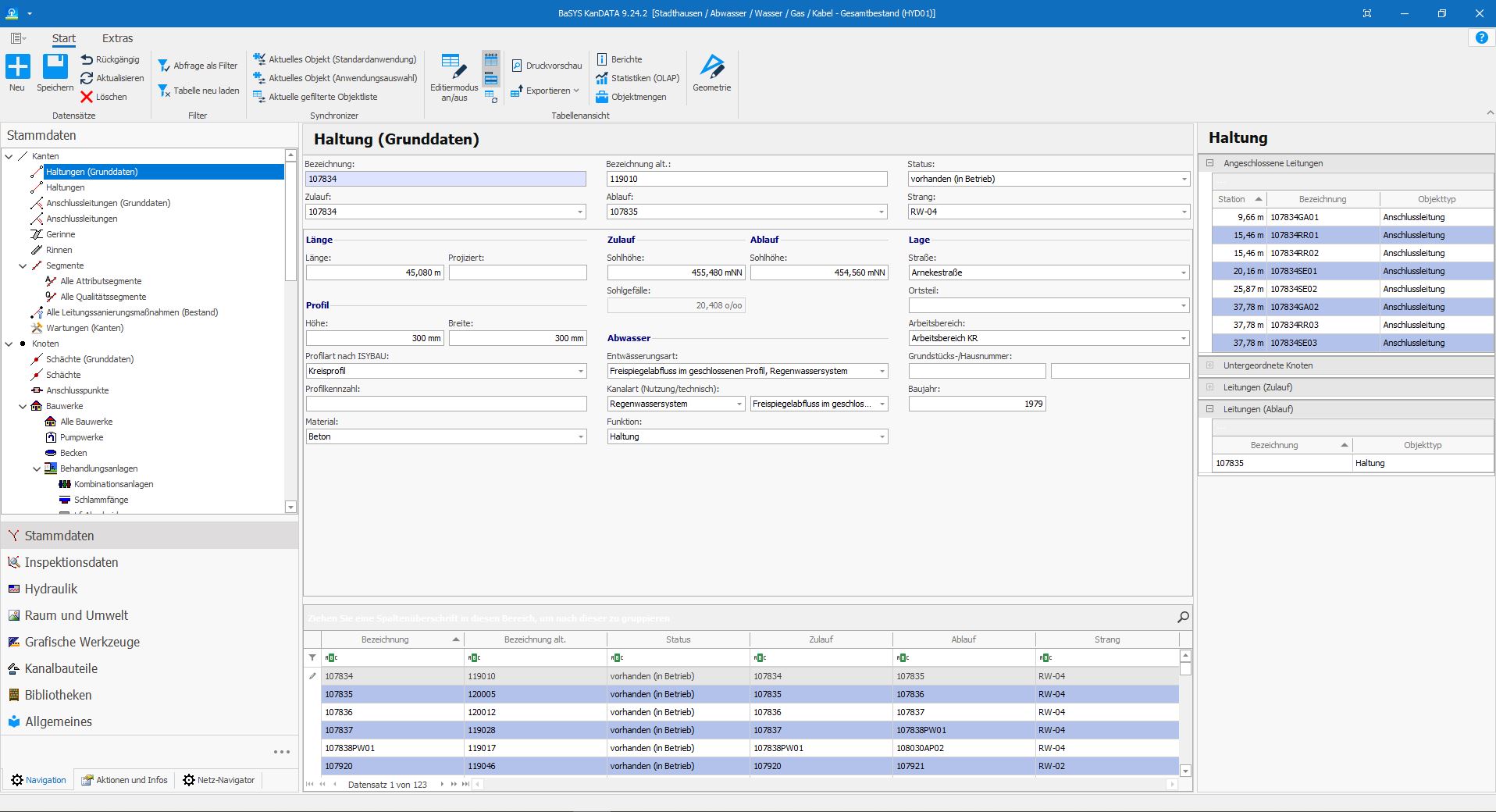1496x812 pixels.
Task: Click Rückgängig undo icon
Action: click(87, 59)
